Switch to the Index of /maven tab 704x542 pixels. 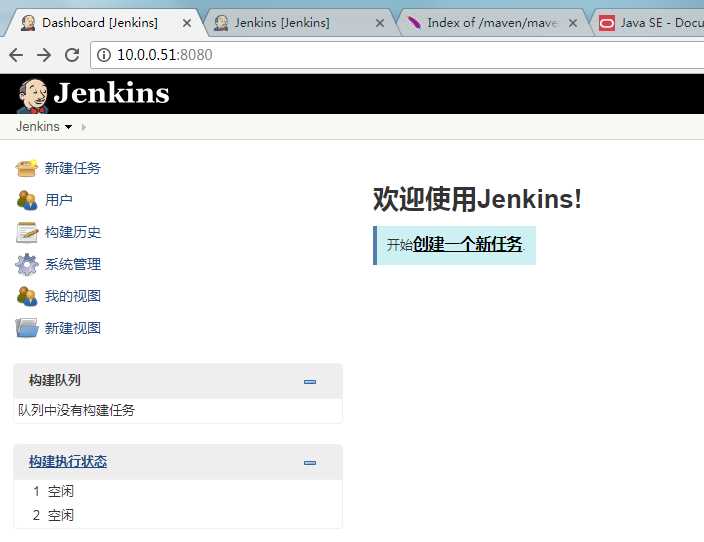[492, 23]
